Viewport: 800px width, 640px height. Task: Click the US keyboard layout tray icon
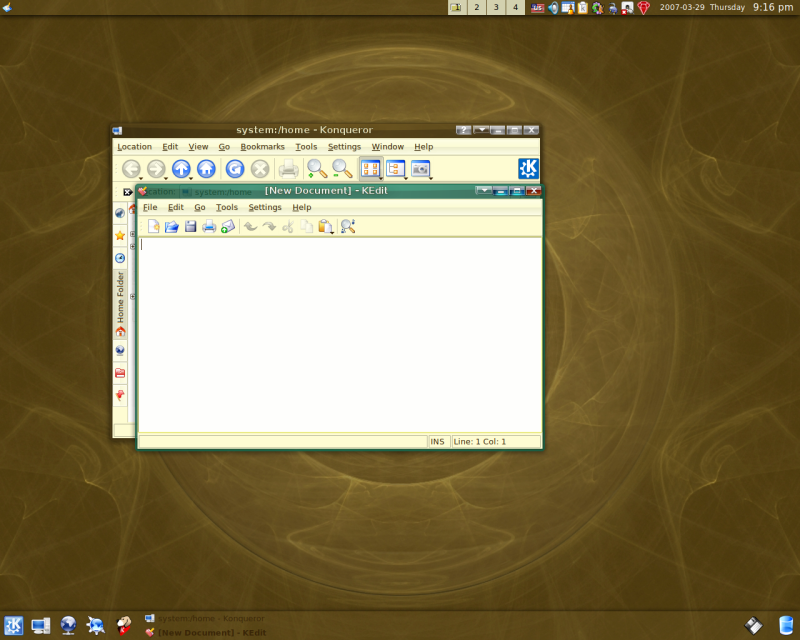coord(537,8)
